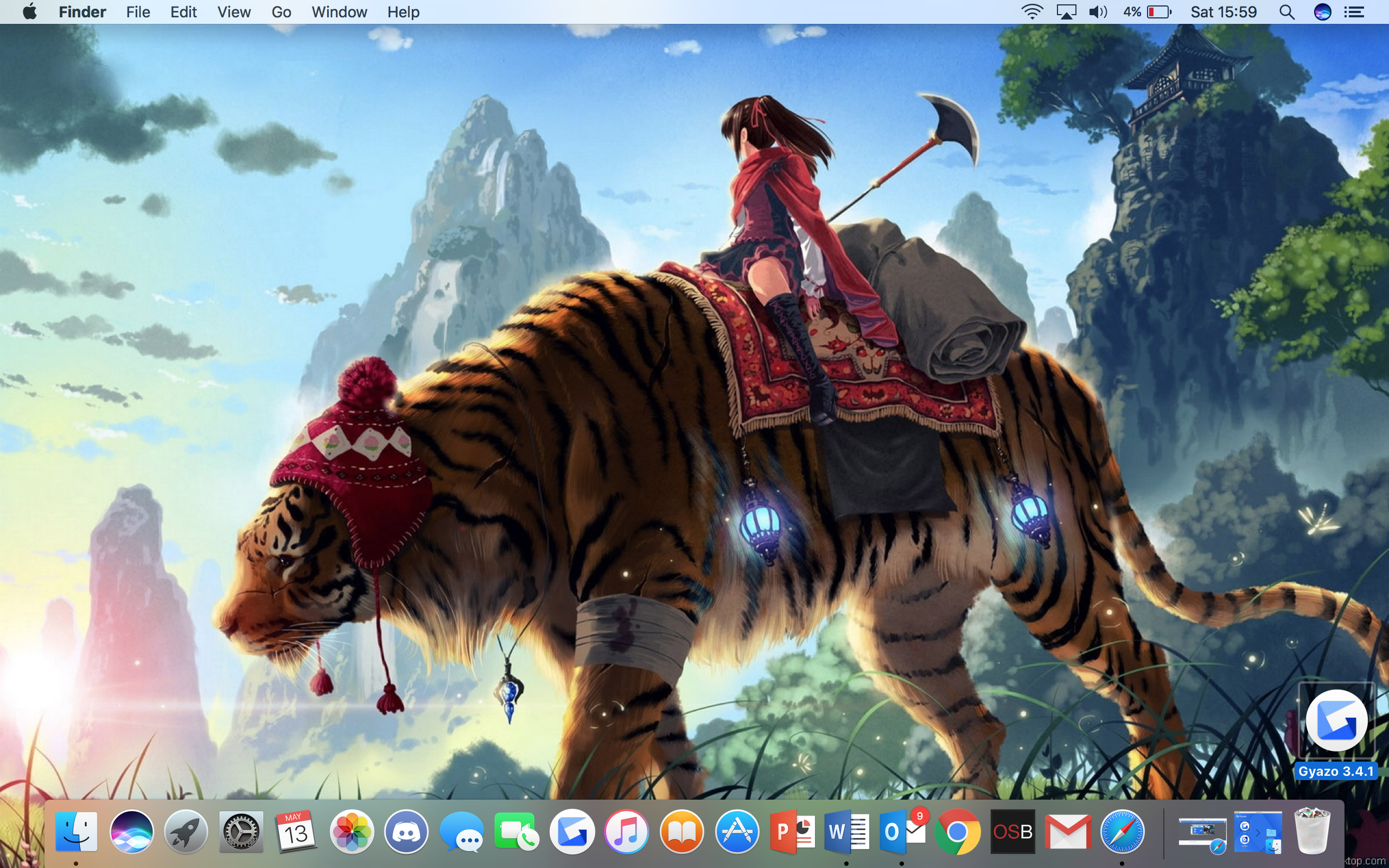Open the View menu
The image size is (1389, 868).
coord(234,12)
